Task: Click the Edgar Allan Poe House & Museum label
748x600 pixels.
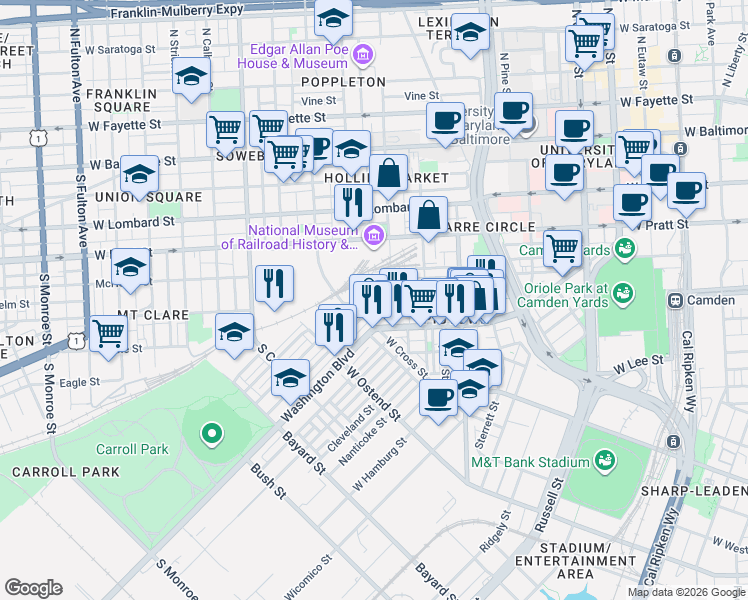Action: coord(292,56)
